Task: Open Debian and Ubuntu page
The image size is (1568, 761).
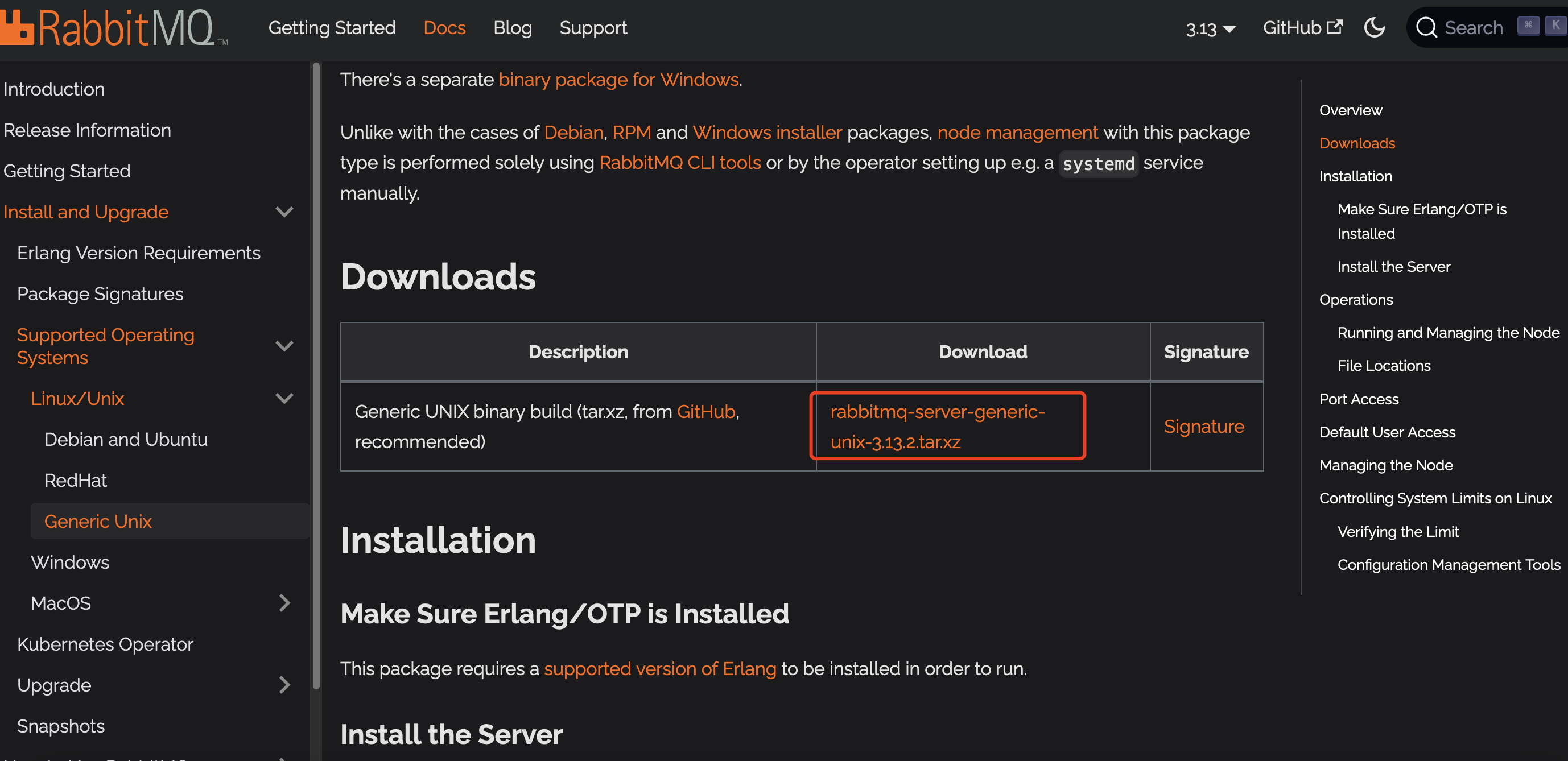Action: point(126,439)
